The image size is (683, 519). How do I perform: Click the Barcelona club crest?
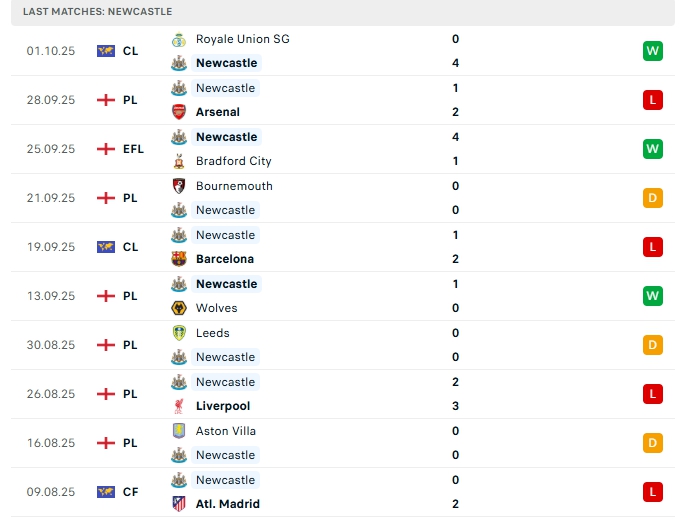(179, 259)
